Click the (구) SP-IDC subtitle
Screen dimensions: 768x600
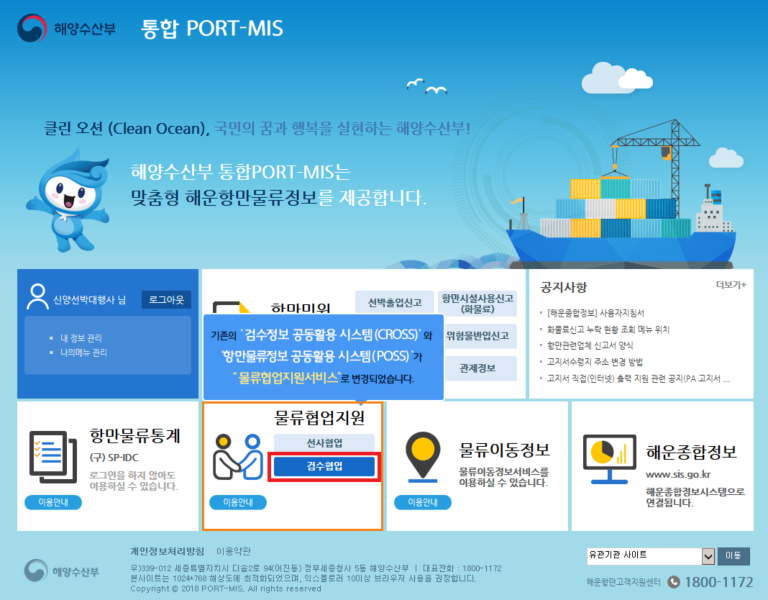pos(114,457)
